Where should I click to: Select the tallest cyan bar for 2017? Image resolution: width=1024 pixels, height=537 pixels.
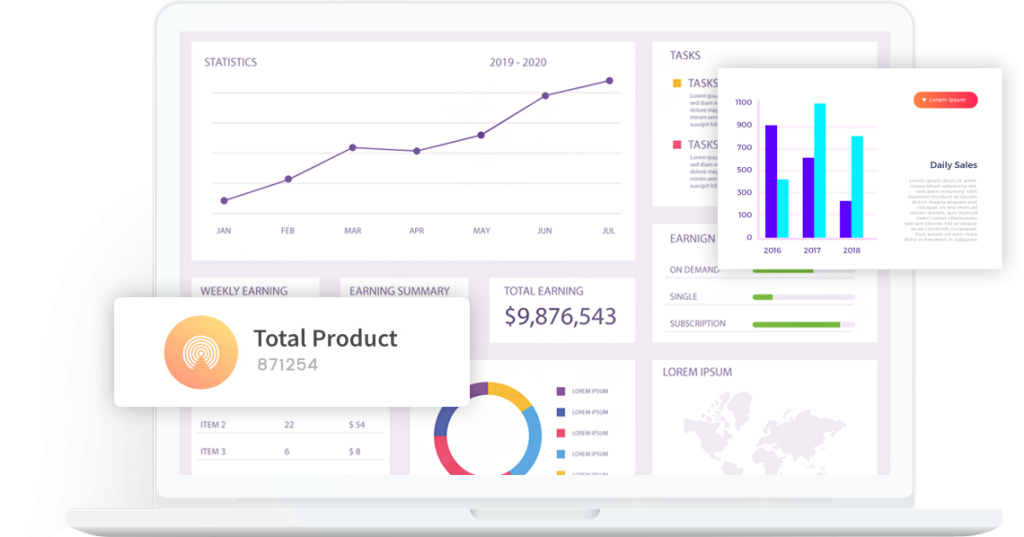819,170
